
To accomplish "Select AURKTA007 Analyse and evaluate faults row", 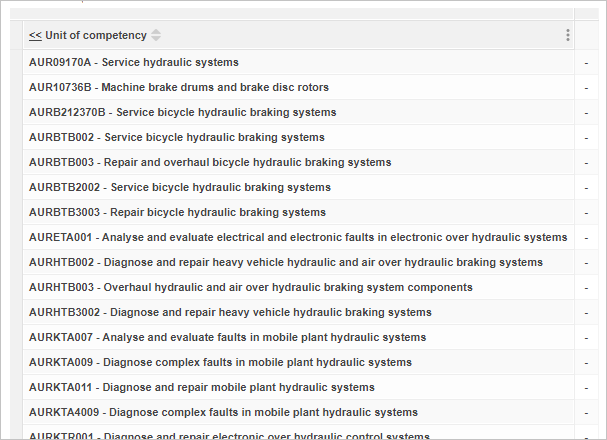I will click(x=228, y=337).
